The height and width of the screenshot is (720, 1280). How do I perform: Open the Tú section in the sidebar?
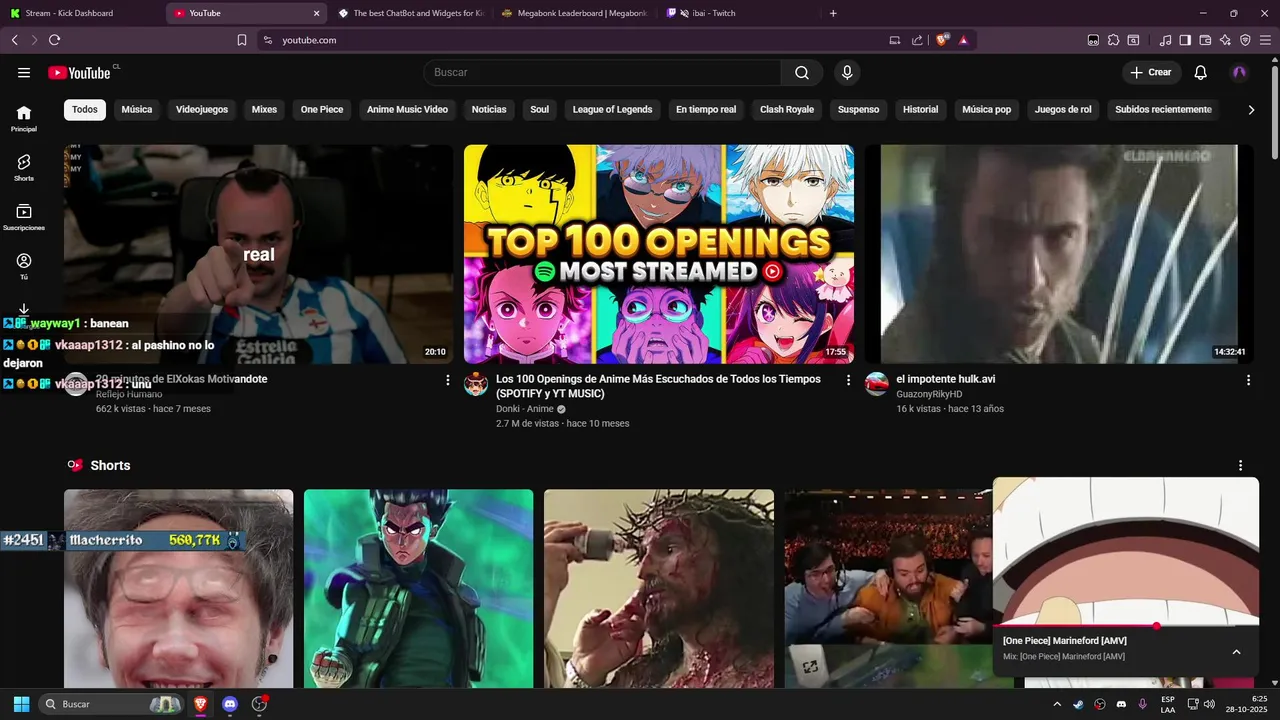pyautogui.click(x=24, y=267)
